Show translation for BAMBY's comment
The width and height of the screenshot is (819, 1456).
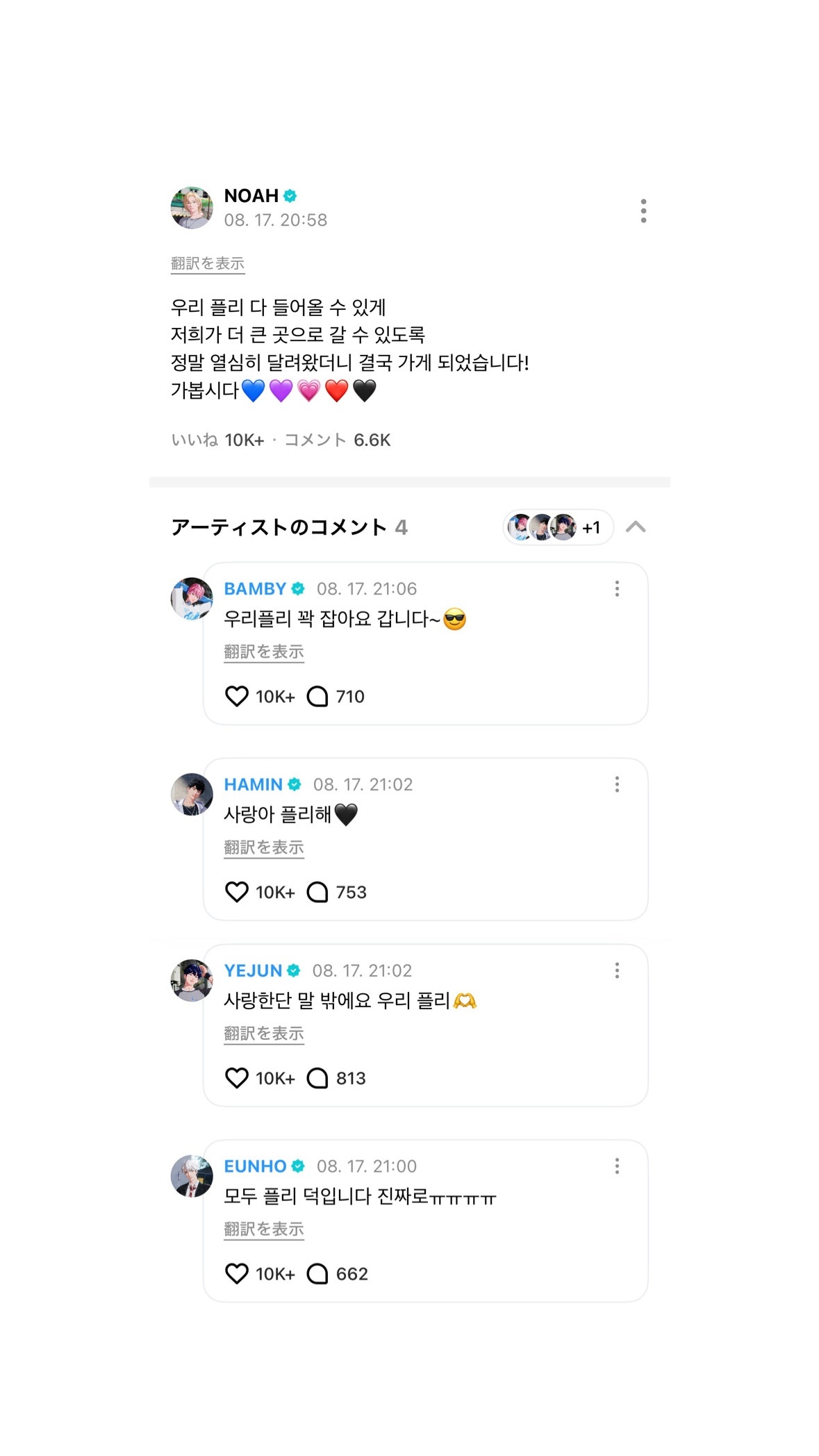click(x=264, y=652)
